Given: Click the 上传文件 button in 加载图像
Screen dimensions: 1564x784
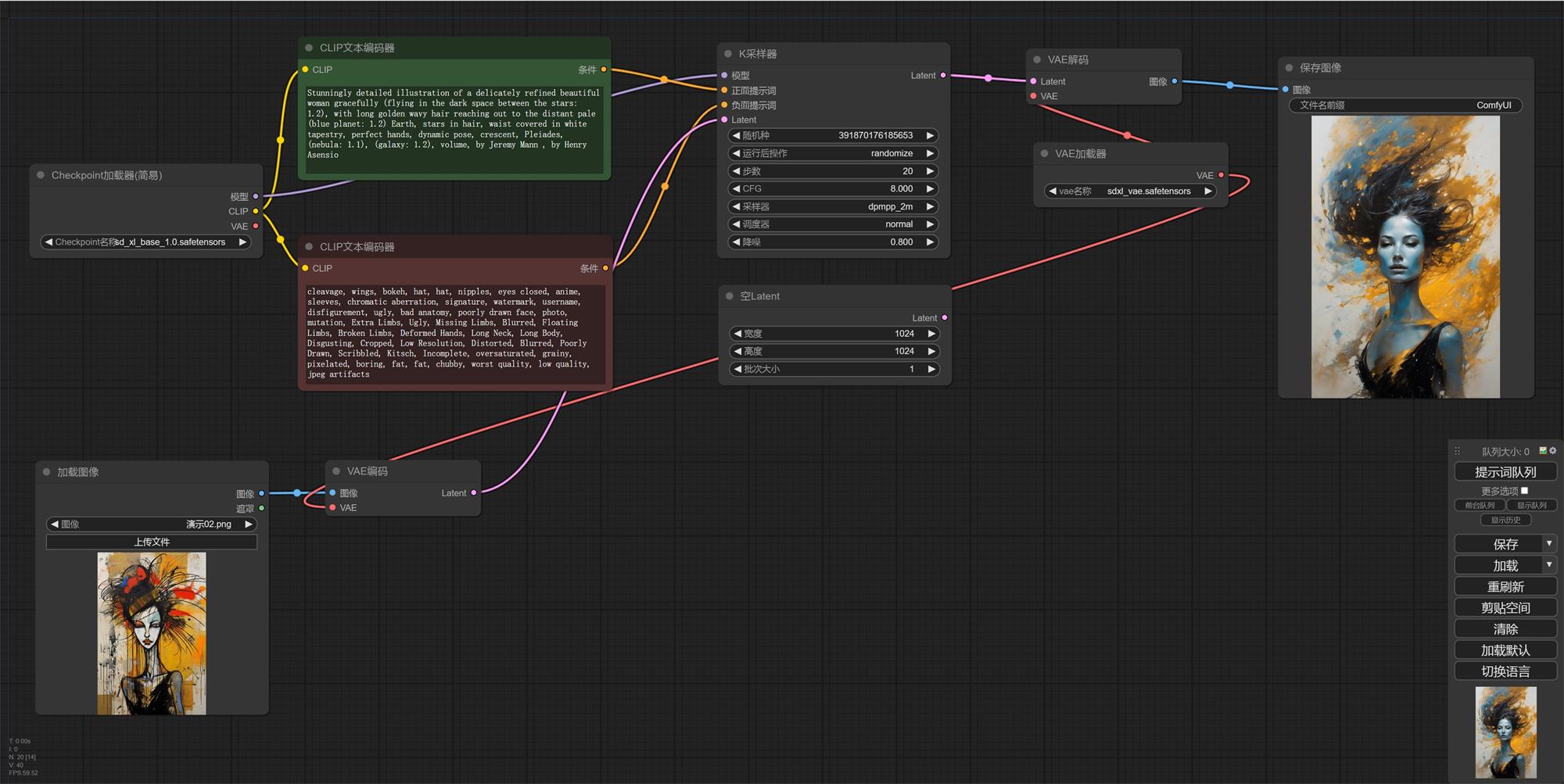Looking at the screenshot, I should pos(152,542).
